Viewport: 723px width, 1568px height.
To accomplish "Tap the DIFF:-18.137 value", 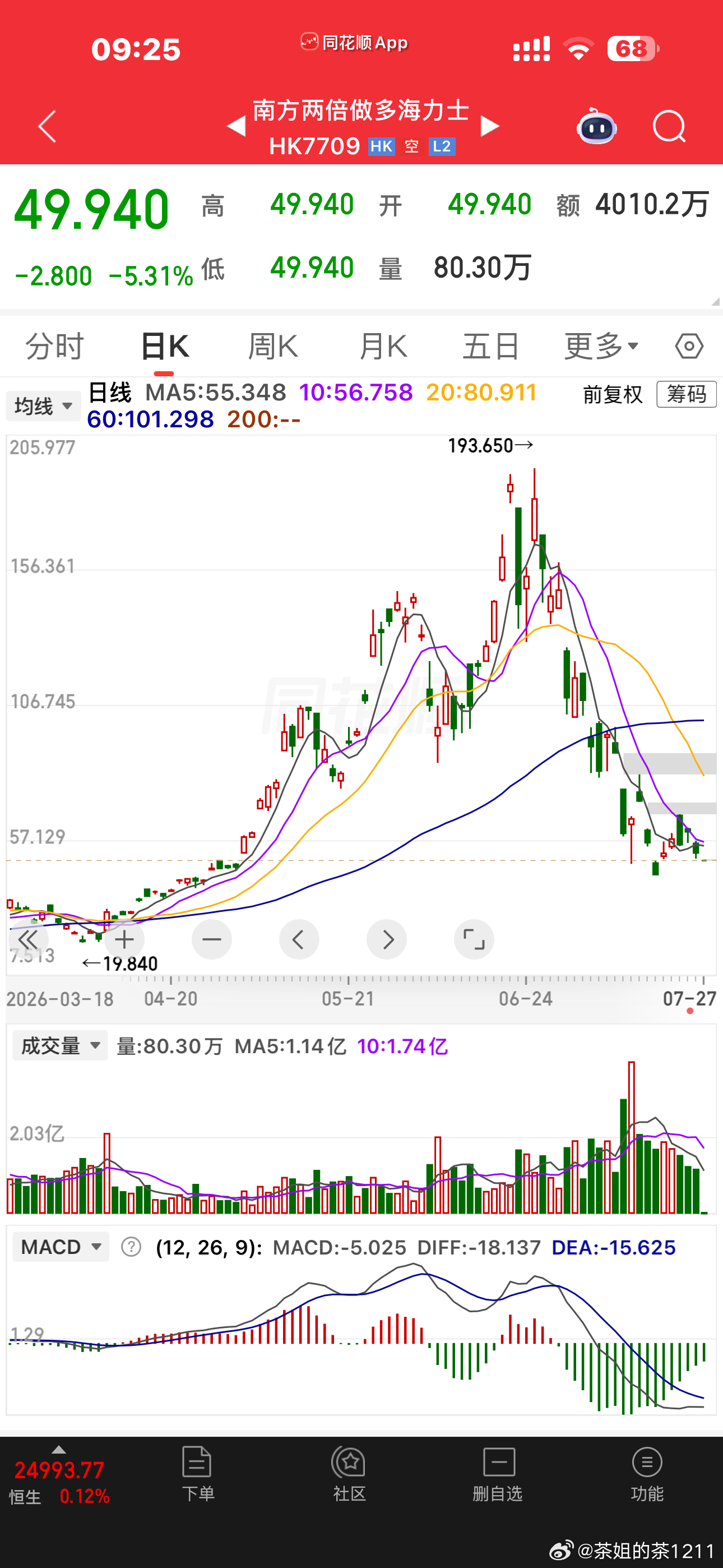I will pos(479,1247).
